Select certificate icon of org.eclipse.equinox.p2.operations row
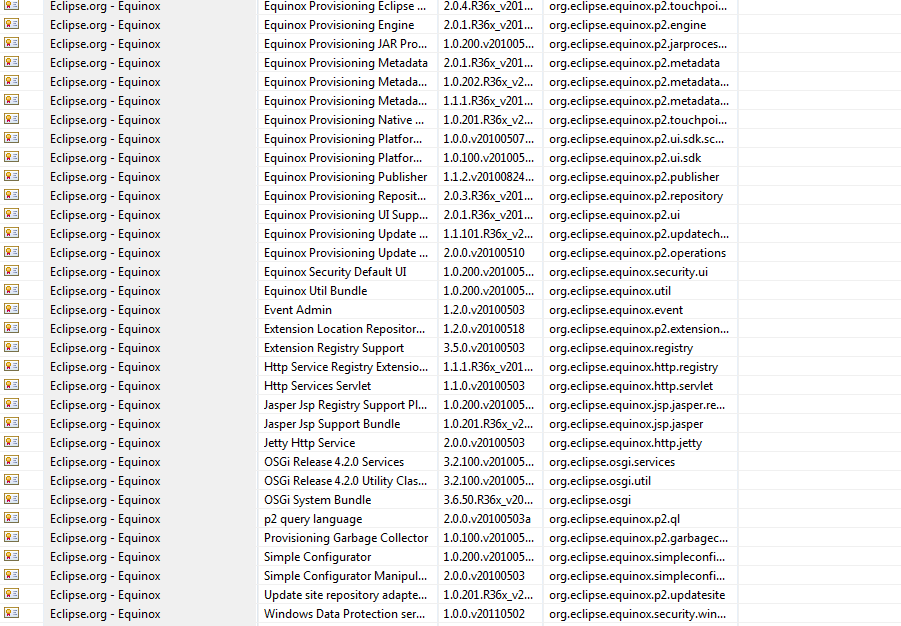 click(11, 252)
